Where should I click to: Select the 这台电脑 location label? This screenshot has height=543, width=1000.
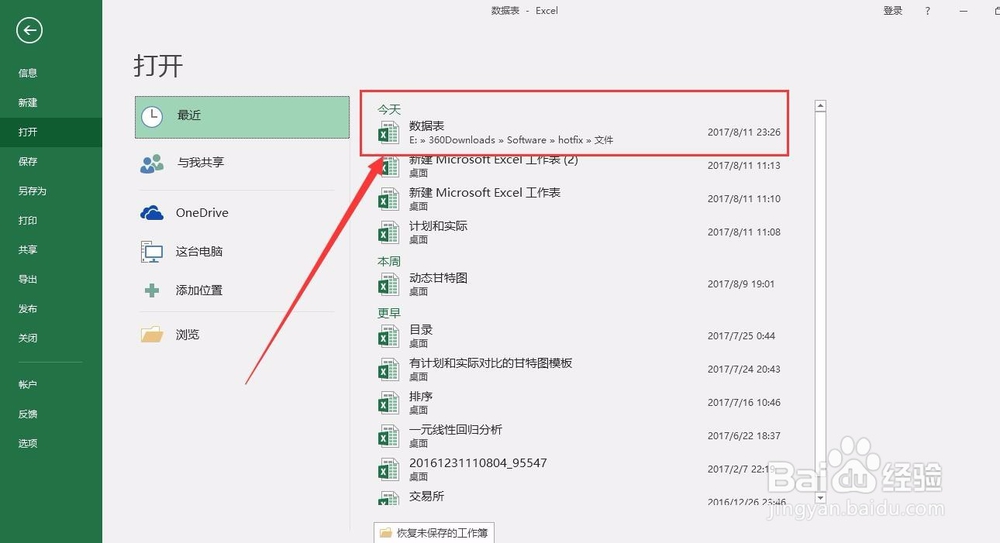click(x=199, y=251)
